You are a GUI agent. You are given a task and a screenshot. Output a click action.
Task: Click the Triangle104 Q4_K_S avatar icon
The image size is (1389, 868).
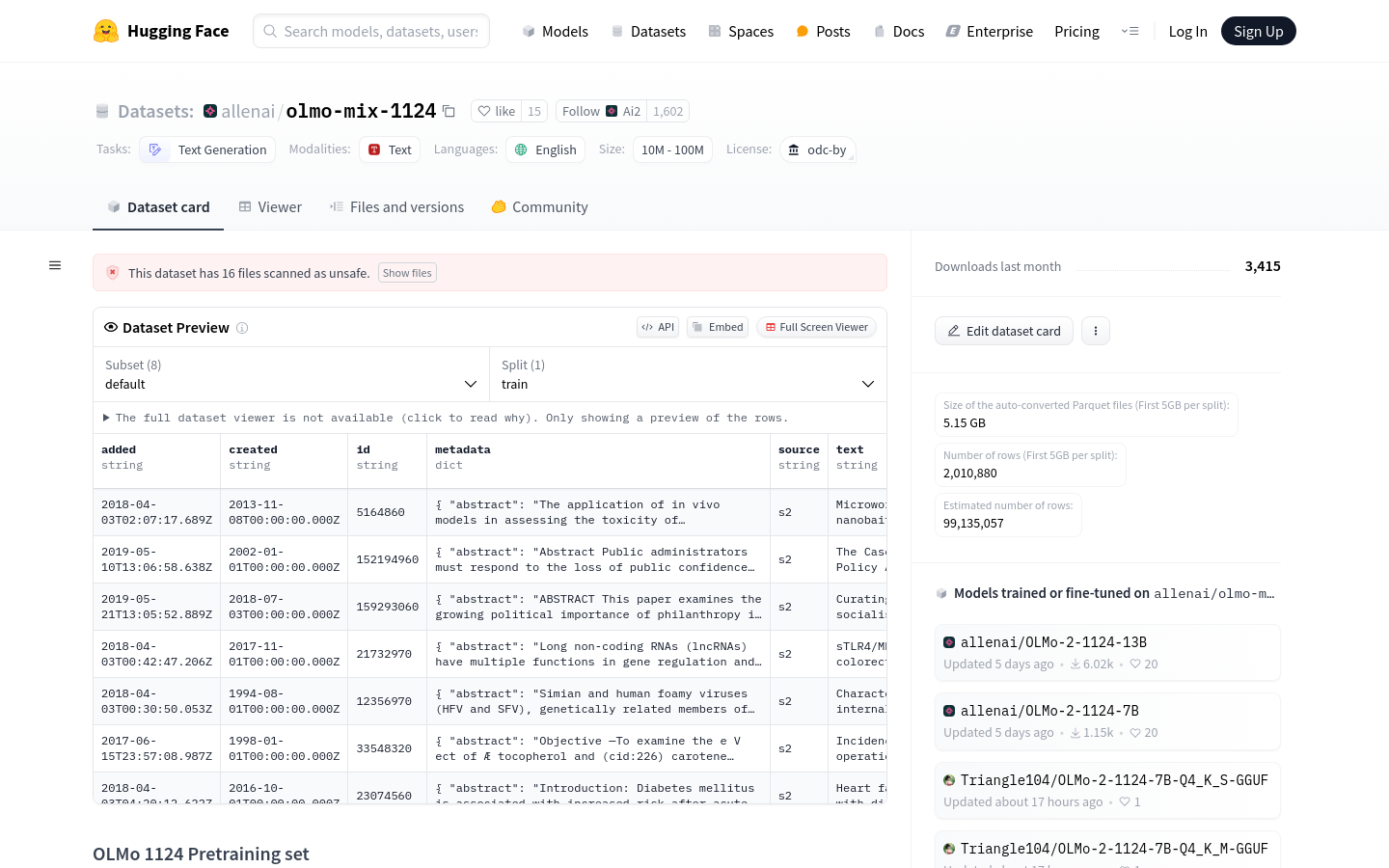949,780
